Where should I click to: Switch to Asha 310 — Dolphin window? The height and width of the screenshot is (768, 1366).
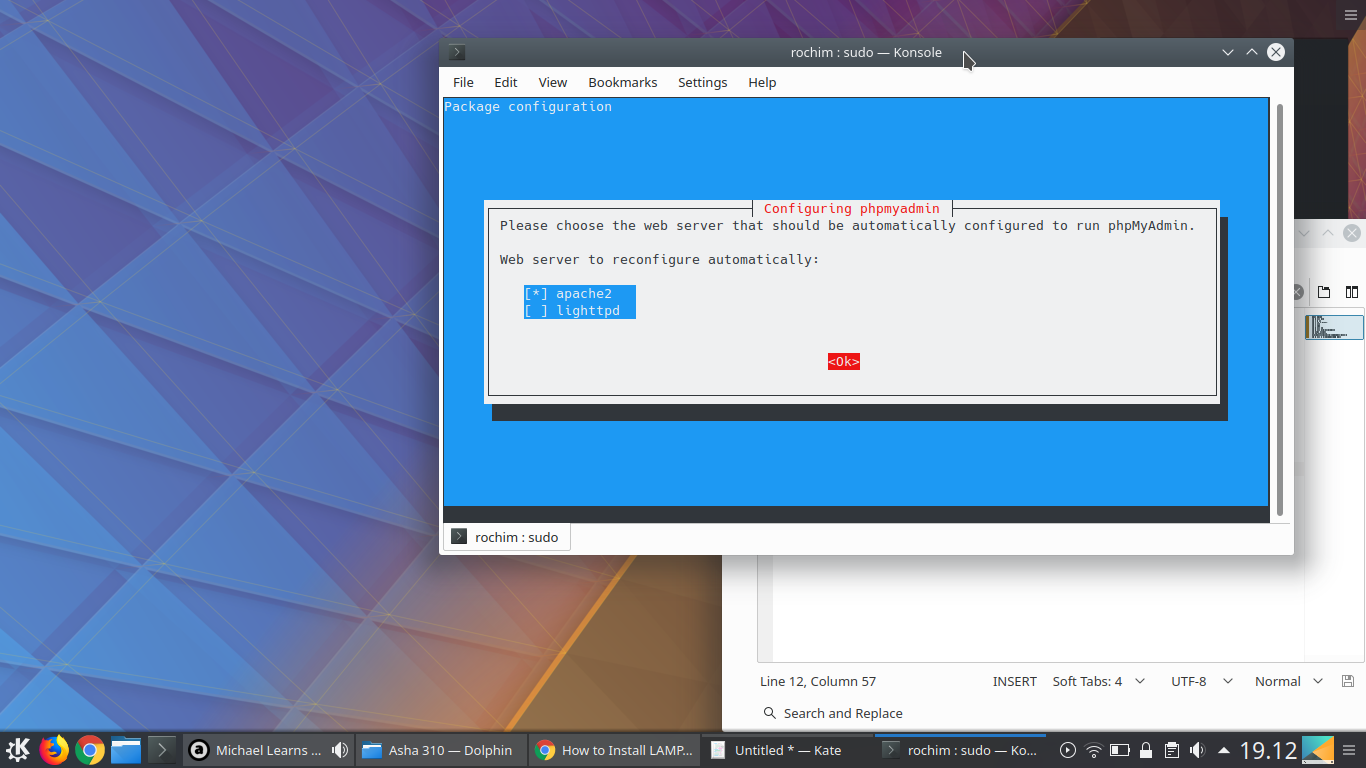coord(441,750)
